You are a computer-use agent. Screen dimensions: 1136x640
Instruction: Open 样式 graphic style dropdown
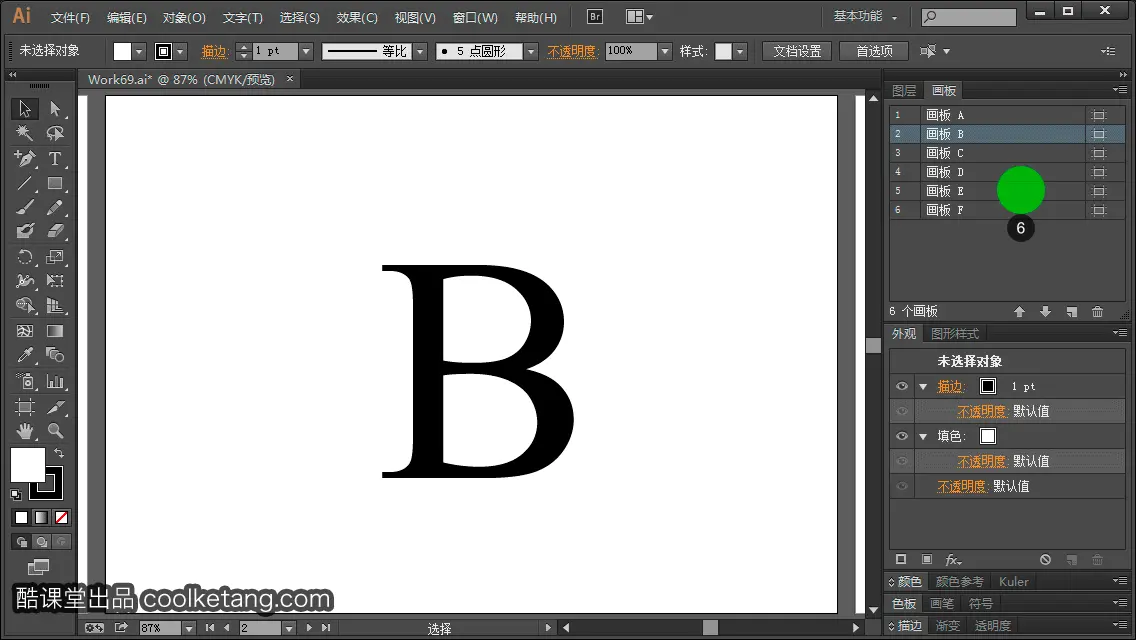740,51
